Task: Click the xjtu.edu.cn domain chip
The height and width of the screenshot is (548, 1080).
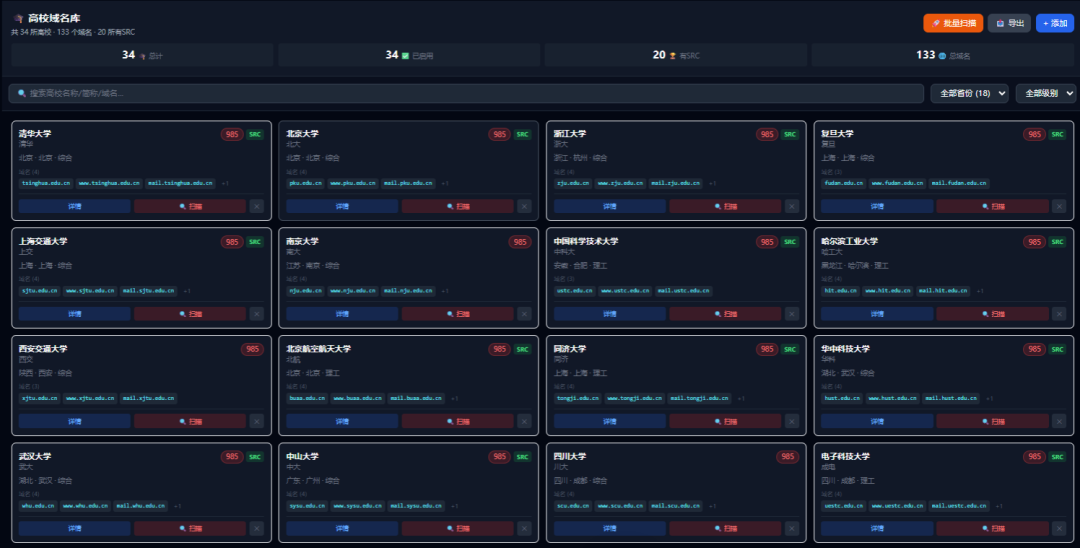Action: (x=40, y=398)
